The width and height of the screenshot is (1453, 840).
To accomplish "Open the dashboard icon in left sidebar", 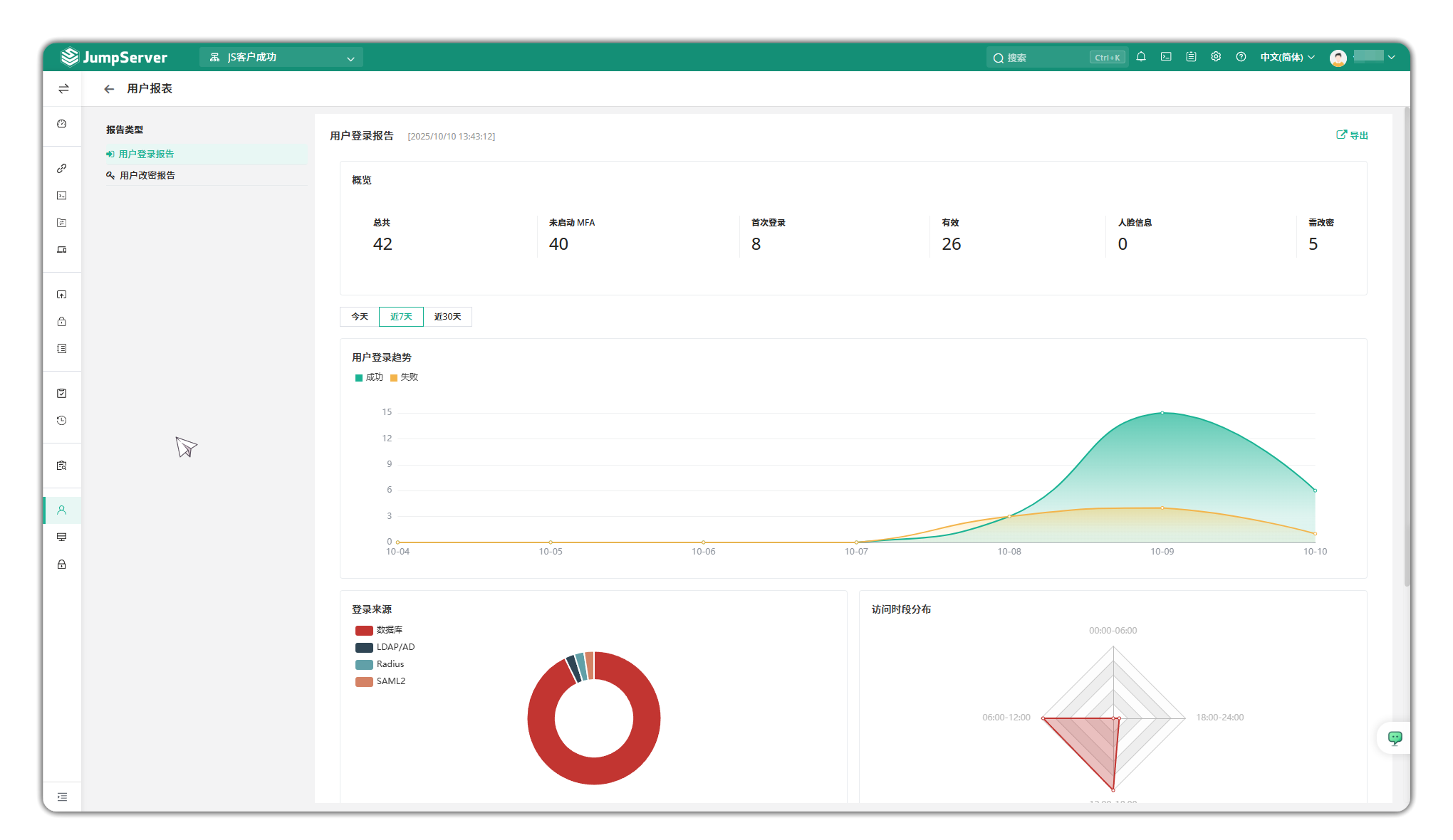I will coord(62,124).
